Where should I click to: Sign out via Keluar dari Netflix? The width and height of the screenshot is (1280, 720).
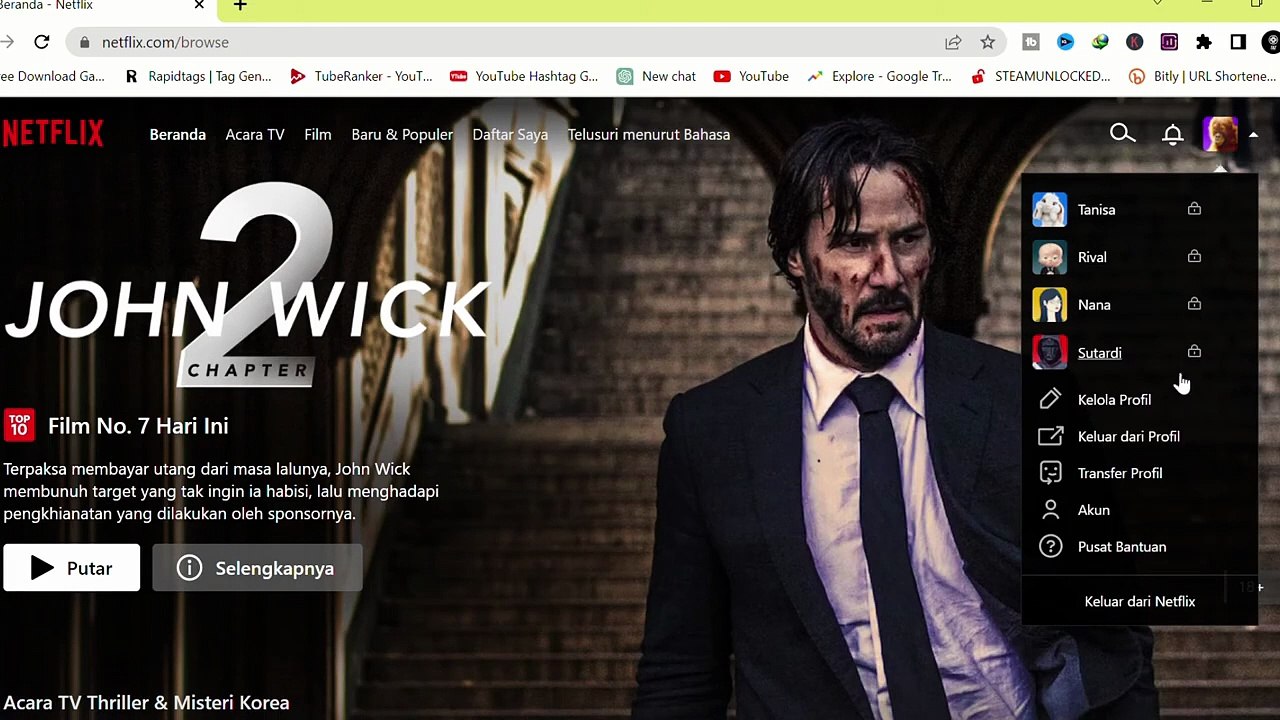point(1140,601)
